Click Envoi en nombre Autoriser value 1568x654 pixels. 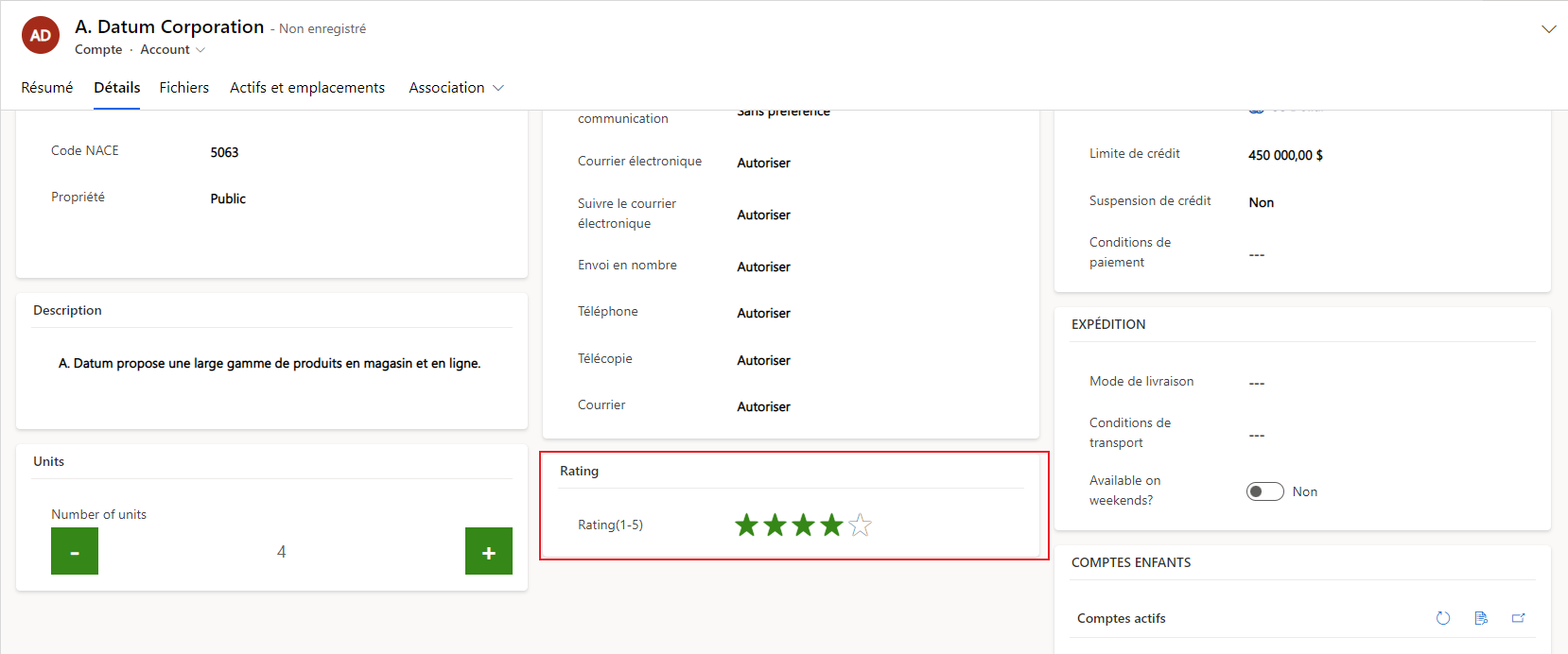tap(764, 267)
